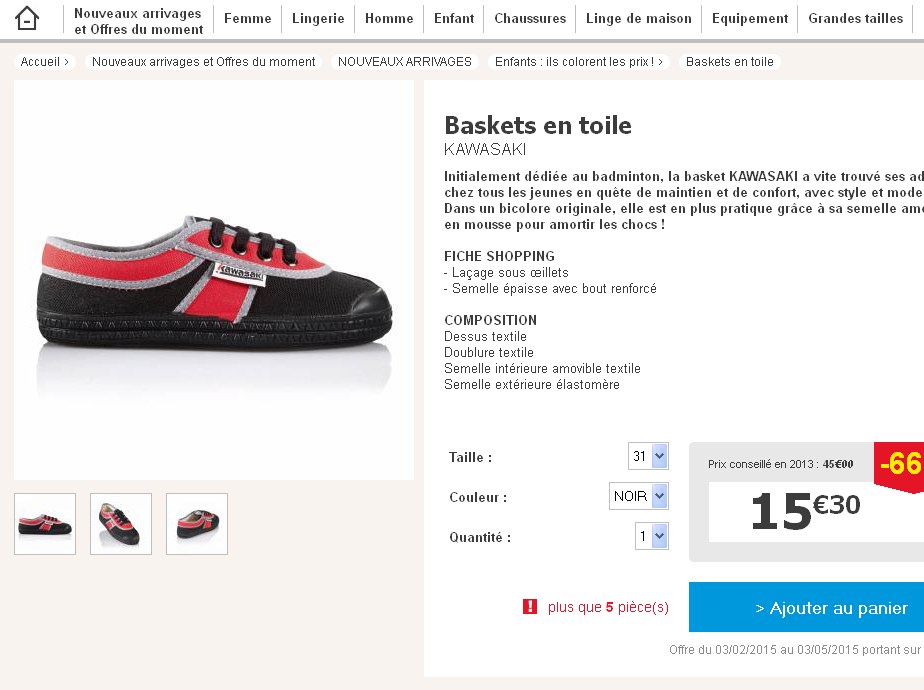The height and width of the screenshot is (690, 924).
Task: Open the Lingerie category menu
Action: point(318,19)
